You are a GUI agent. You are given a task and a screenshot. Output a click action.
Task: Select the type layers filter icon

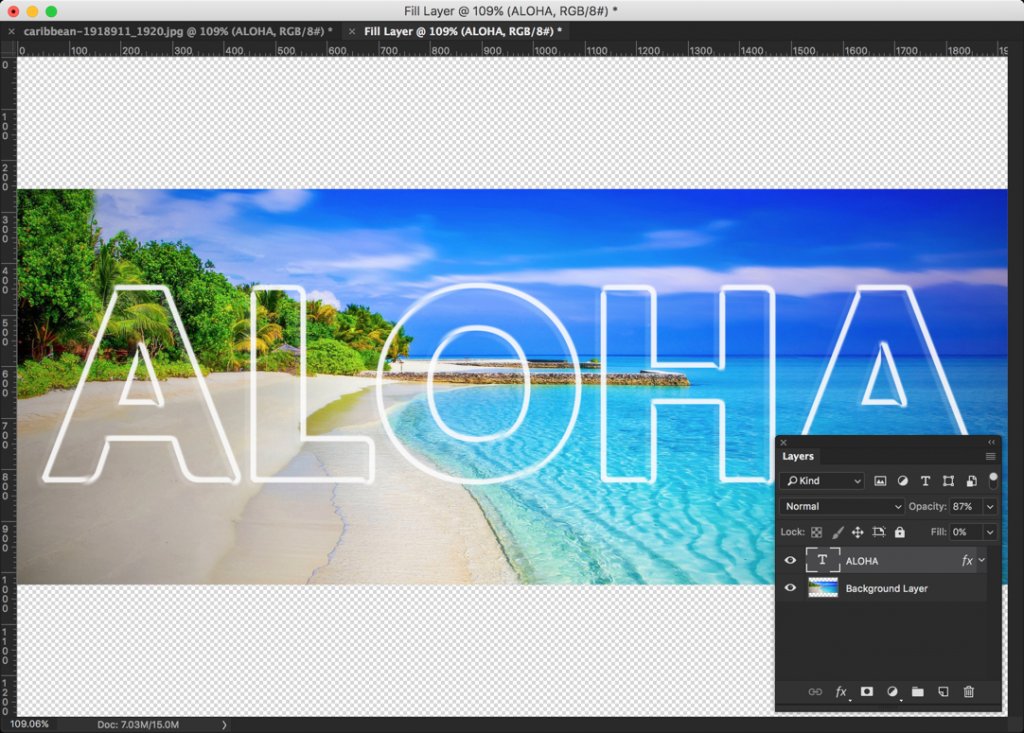pos(925,481)
